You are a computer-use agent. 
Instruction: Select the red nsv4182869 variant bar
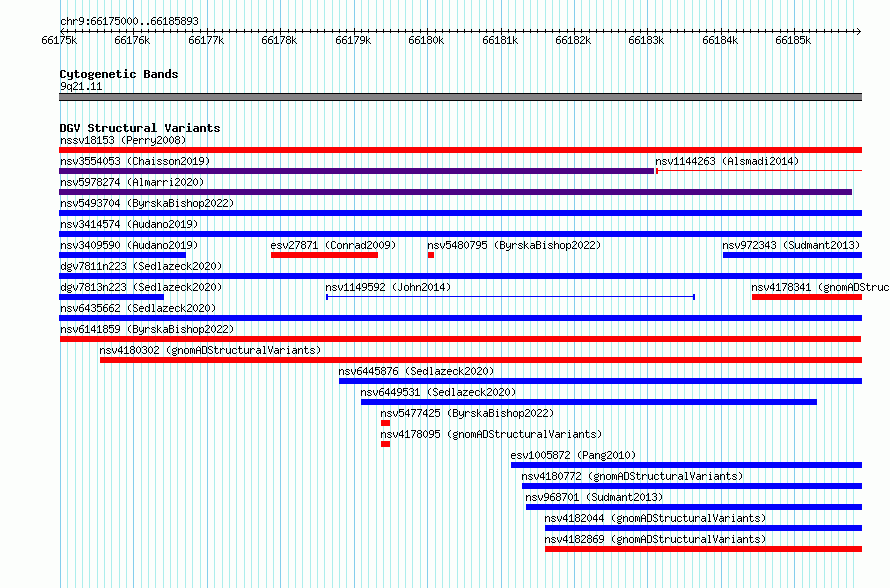coord(703,549)
